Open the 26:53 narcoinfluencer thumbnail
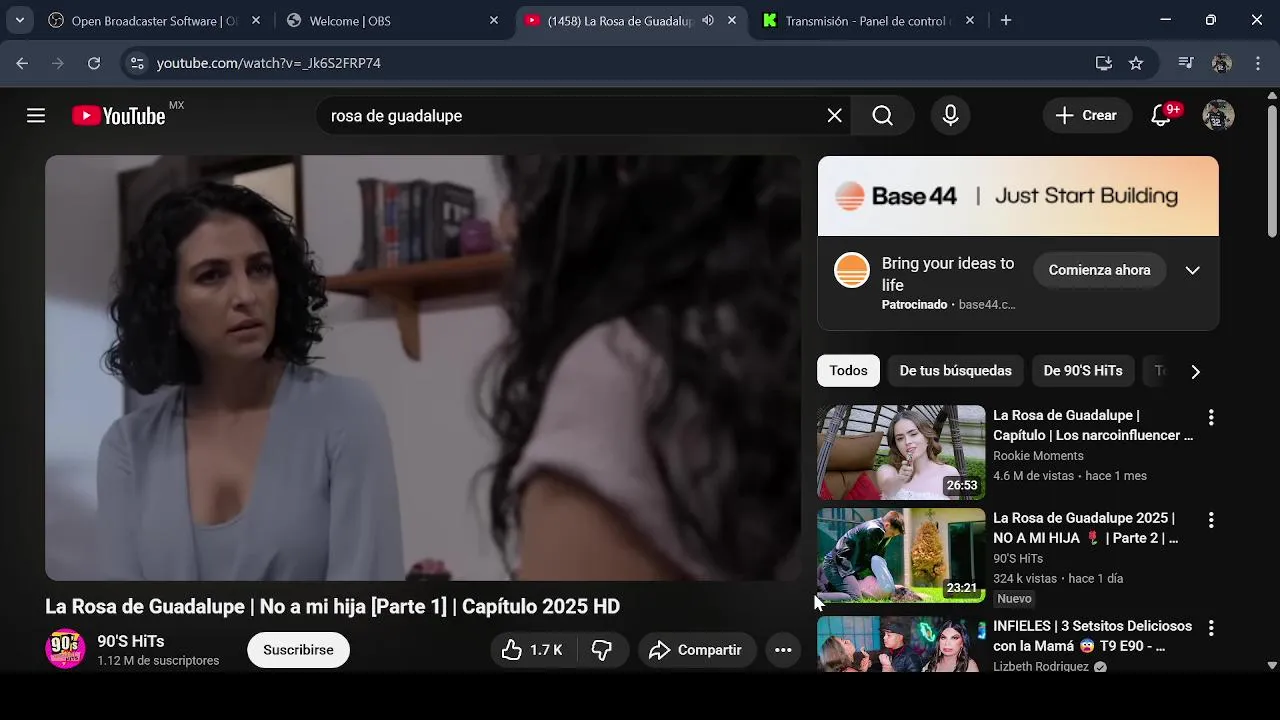This screenshot has height=720, width=1280. click(x=901, y=452)
